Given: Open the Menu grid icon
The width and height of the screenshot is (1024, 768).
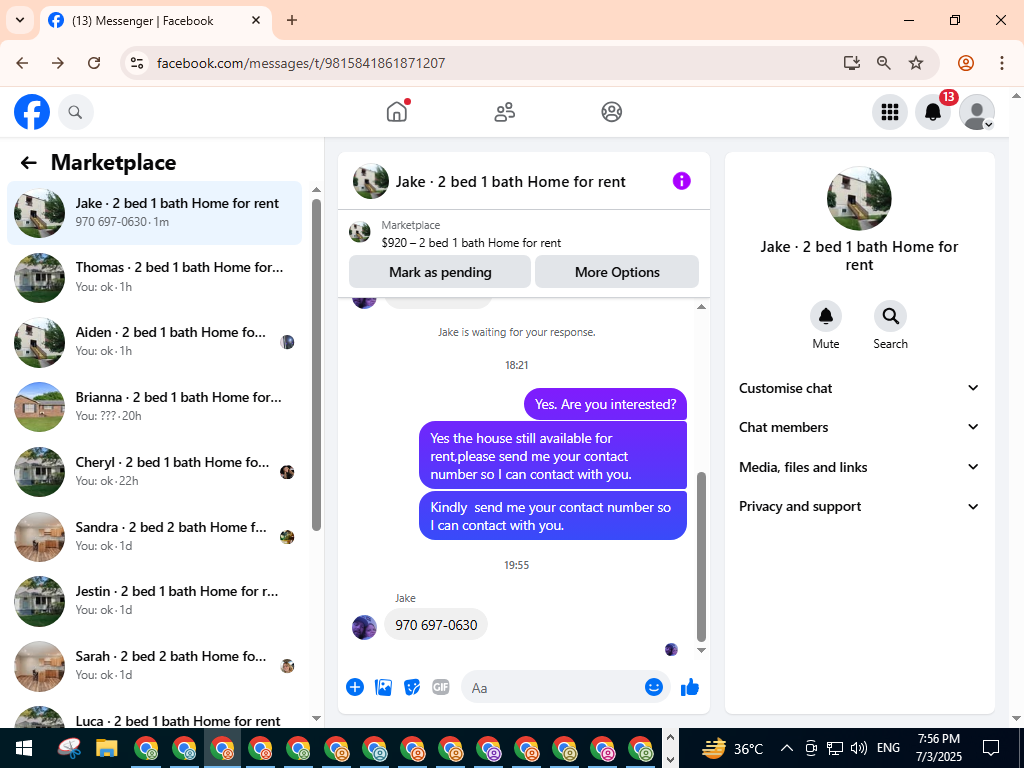Looking at the screenshot, I should point(889,112).
